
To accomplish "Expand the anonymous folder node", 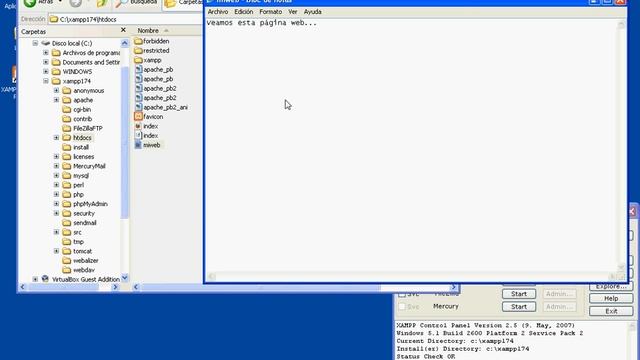I will (56, 91).
